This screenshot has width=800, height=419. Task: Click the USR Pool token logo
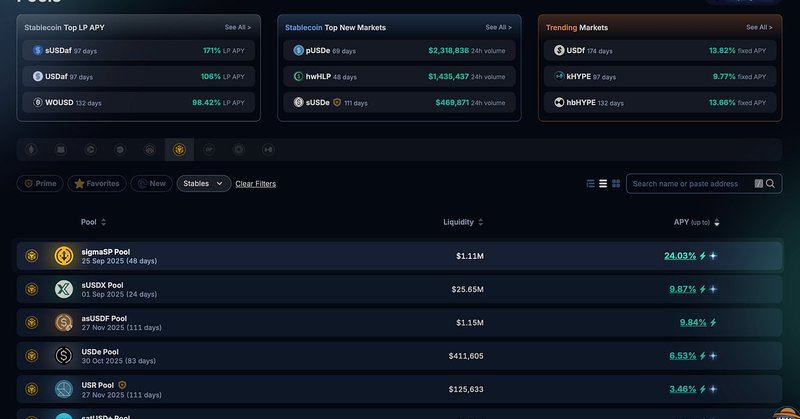coord(64,389)
